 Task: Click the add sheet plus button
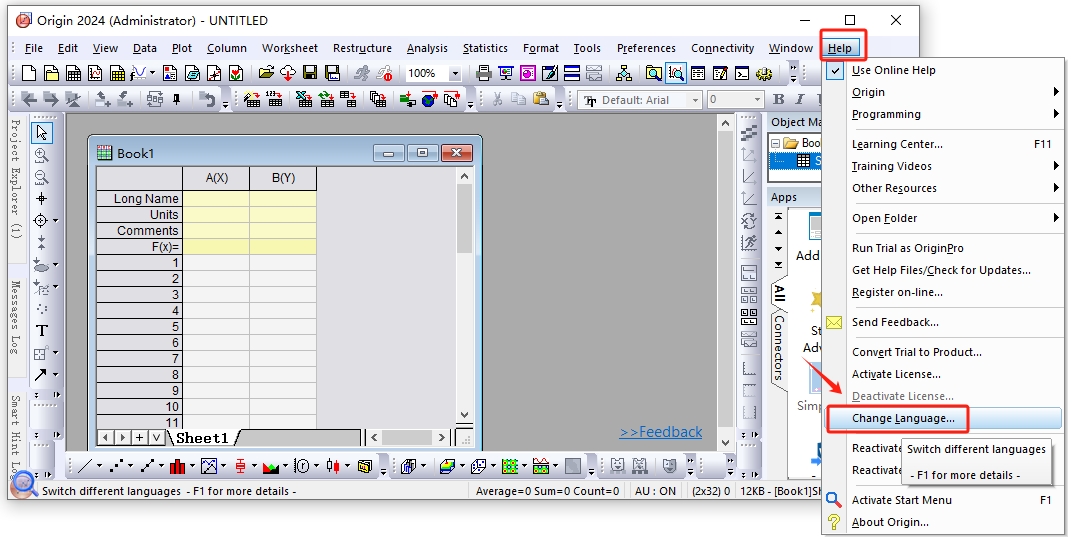[x=140, y=437]
